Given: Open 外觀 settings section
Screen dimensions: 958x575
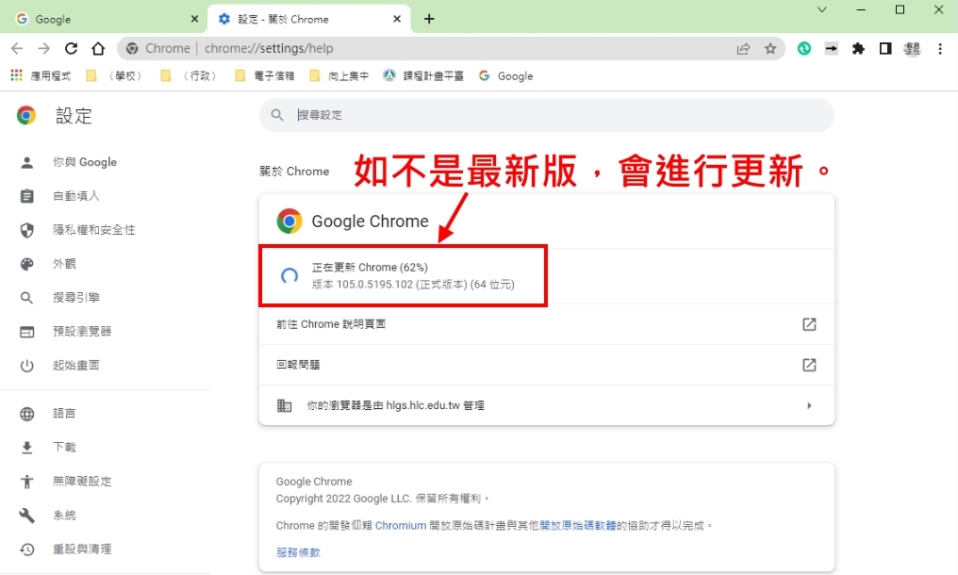Looking at the screenshot, I should tap(64, 264).
